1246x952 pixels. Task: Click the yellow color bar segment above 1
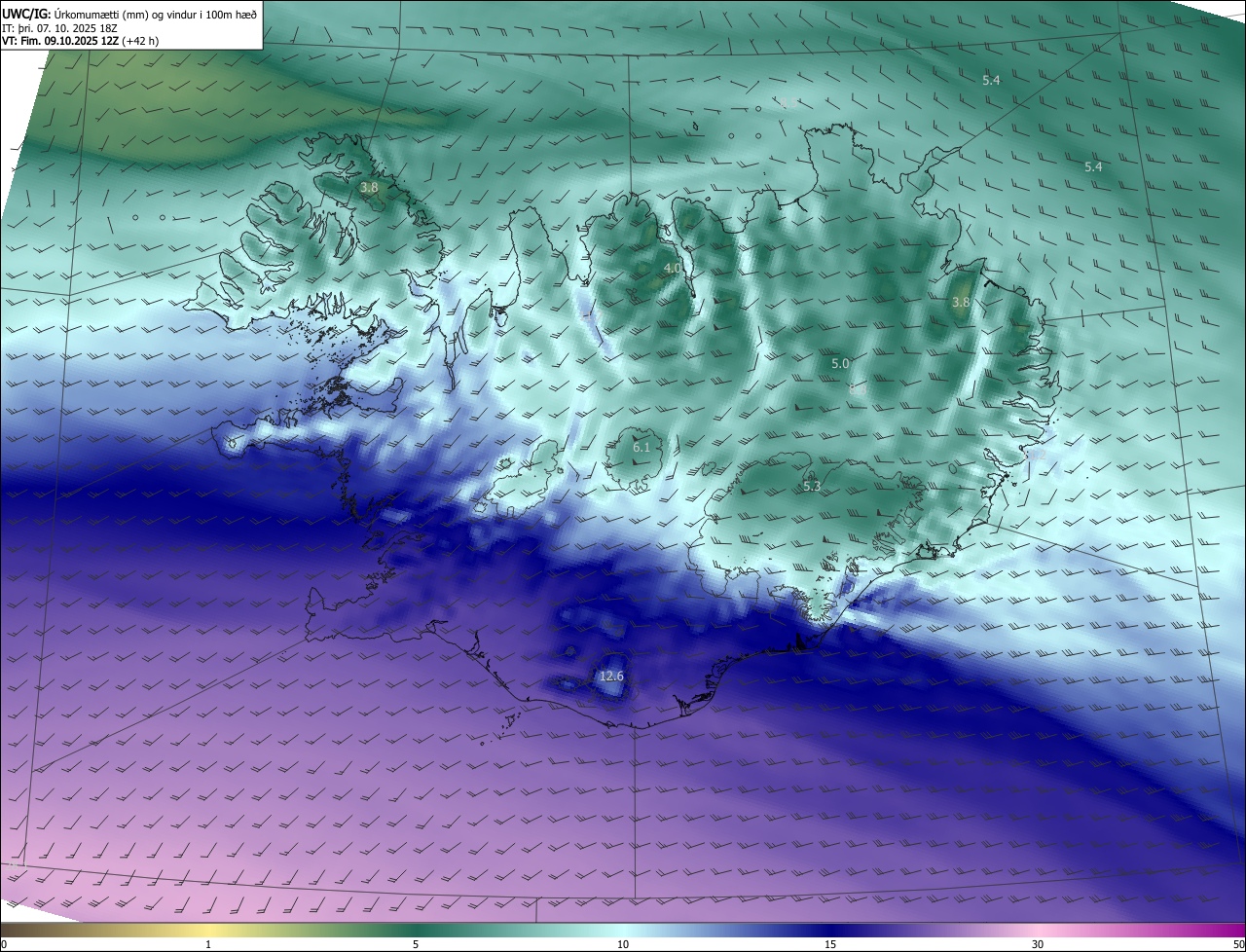[208, 930]
